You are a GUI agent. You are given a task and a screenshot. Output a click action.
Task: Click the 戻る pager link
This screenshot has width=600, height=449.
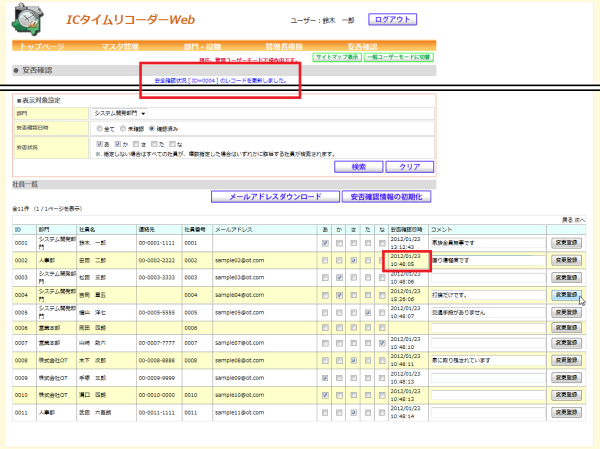[x=567, y=220]
